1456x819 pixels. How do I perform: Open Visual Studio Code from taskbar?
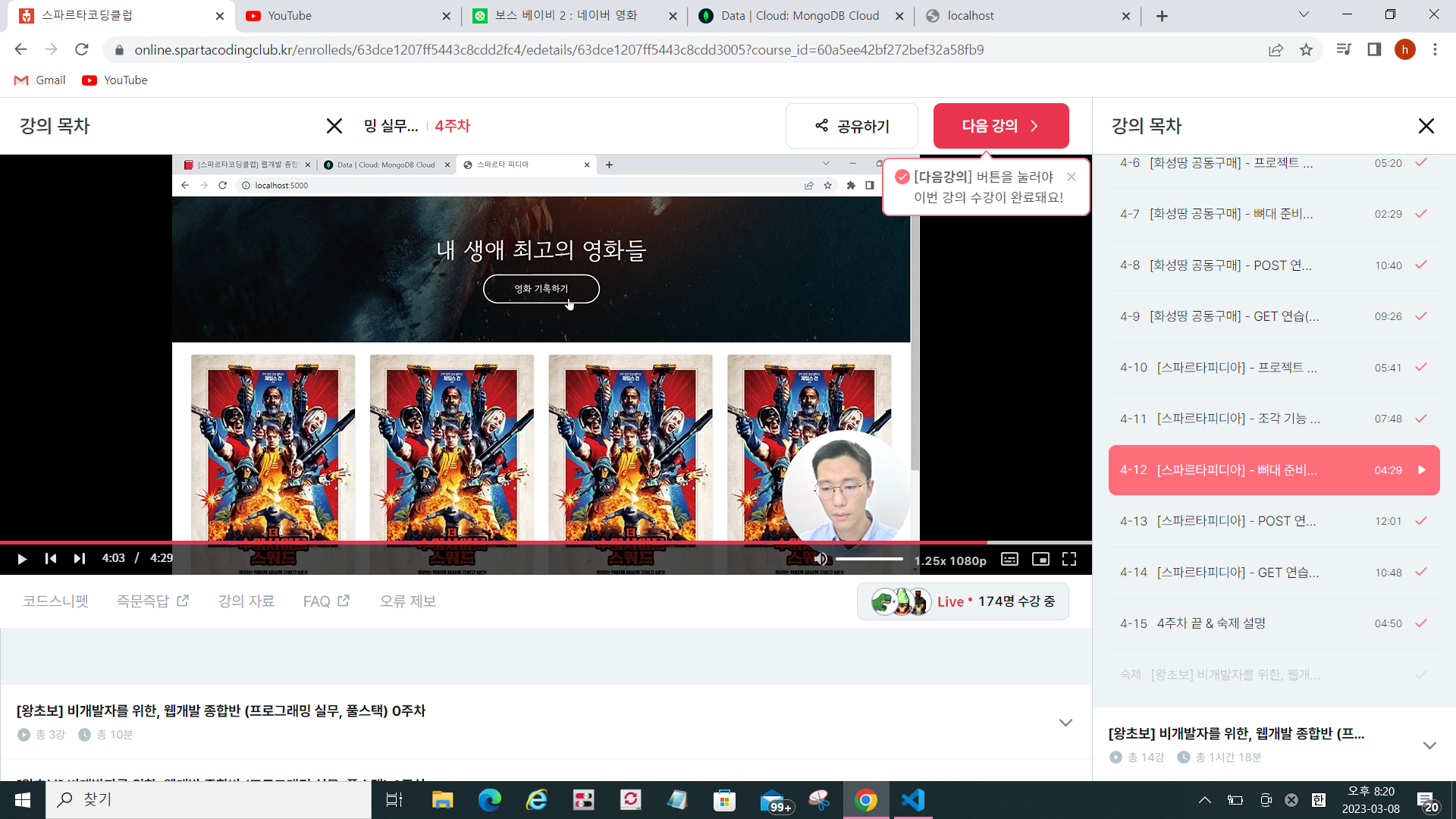pos(913,800)
